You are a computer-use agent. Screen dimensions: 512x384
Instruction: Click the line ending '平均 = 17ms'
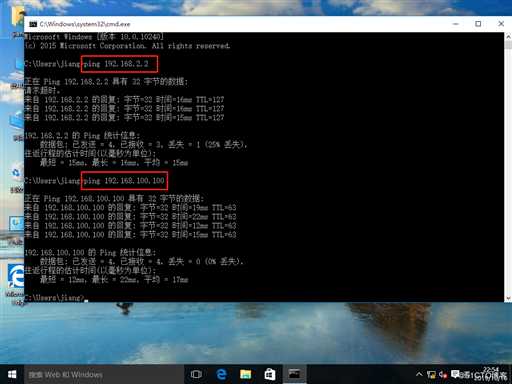[114, 279]
